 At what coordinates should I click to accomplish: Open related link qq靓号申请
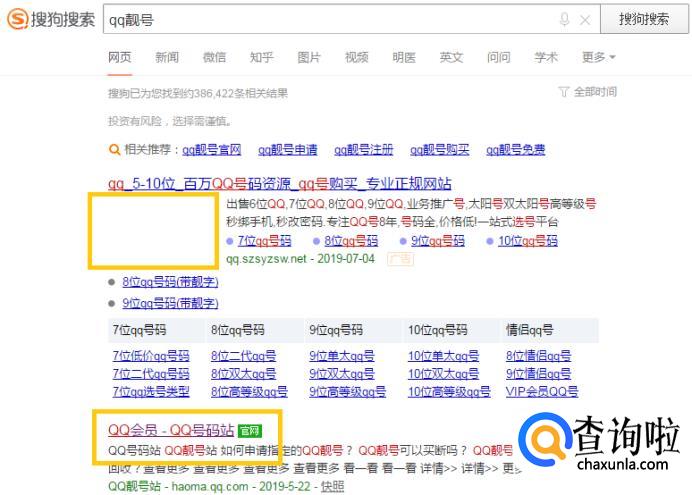pyautogui.click(x=288, y=150)
